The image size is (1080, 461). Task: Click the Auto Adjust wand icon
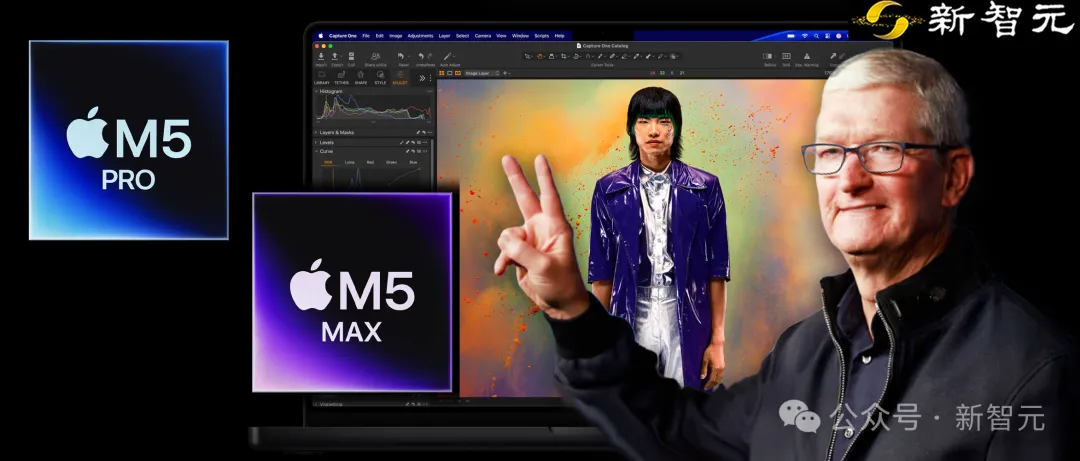coord(450,57)
